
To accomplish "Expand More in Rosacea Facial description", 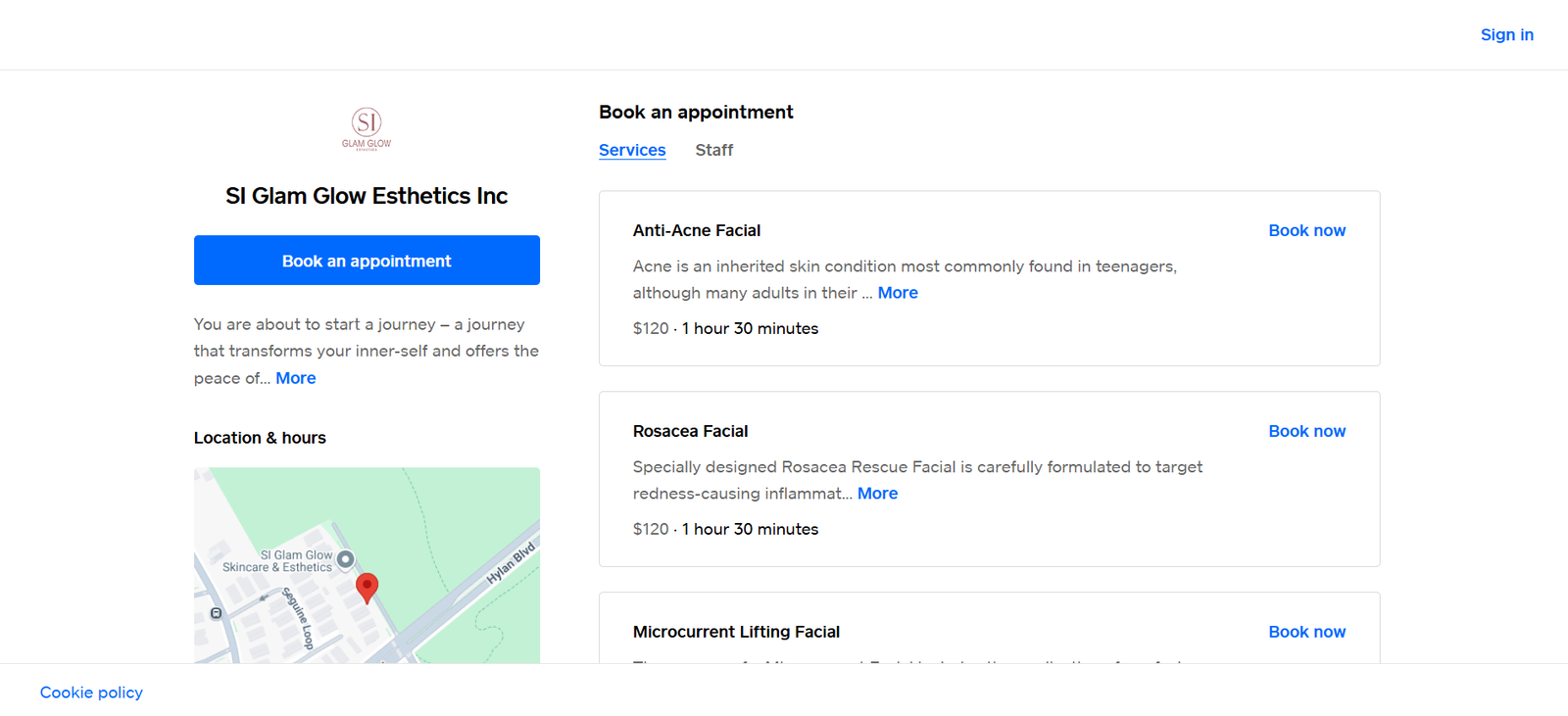I will point(877,494).
